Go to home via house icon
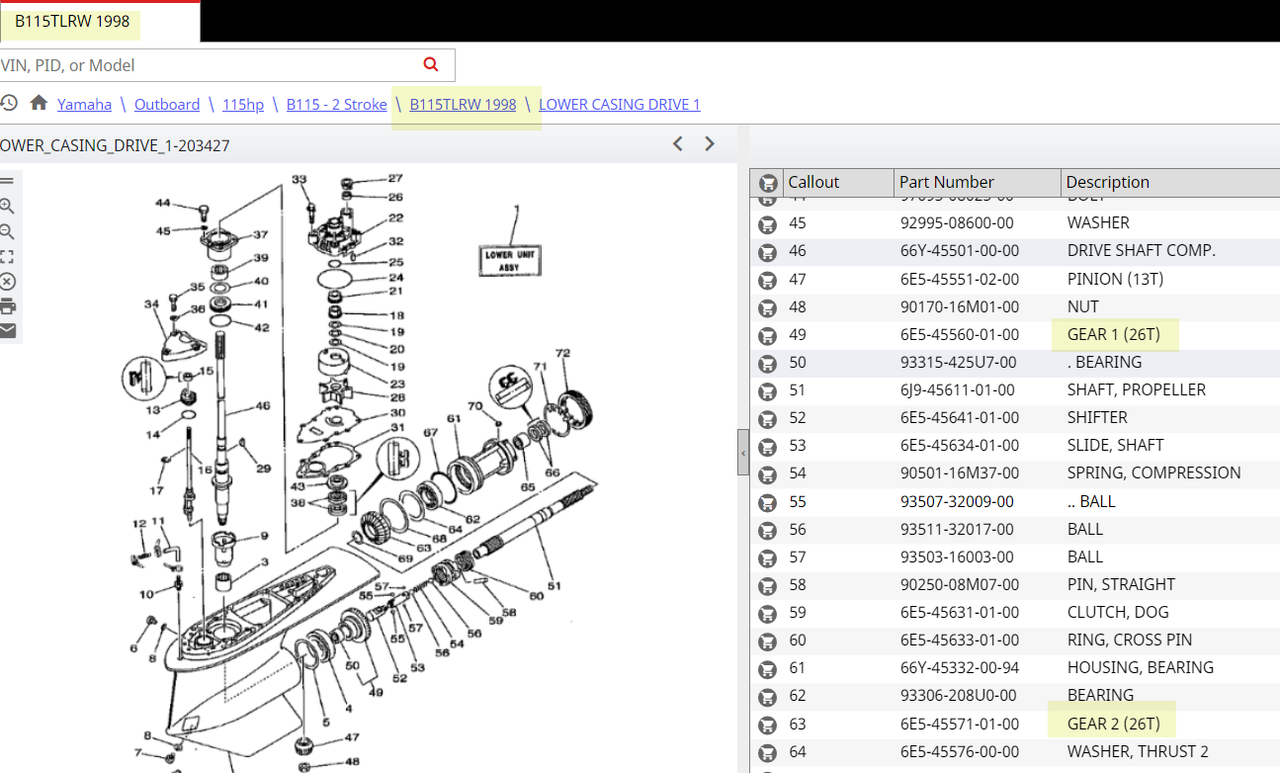The image size is (1280, 773). (x=39, y=103)
